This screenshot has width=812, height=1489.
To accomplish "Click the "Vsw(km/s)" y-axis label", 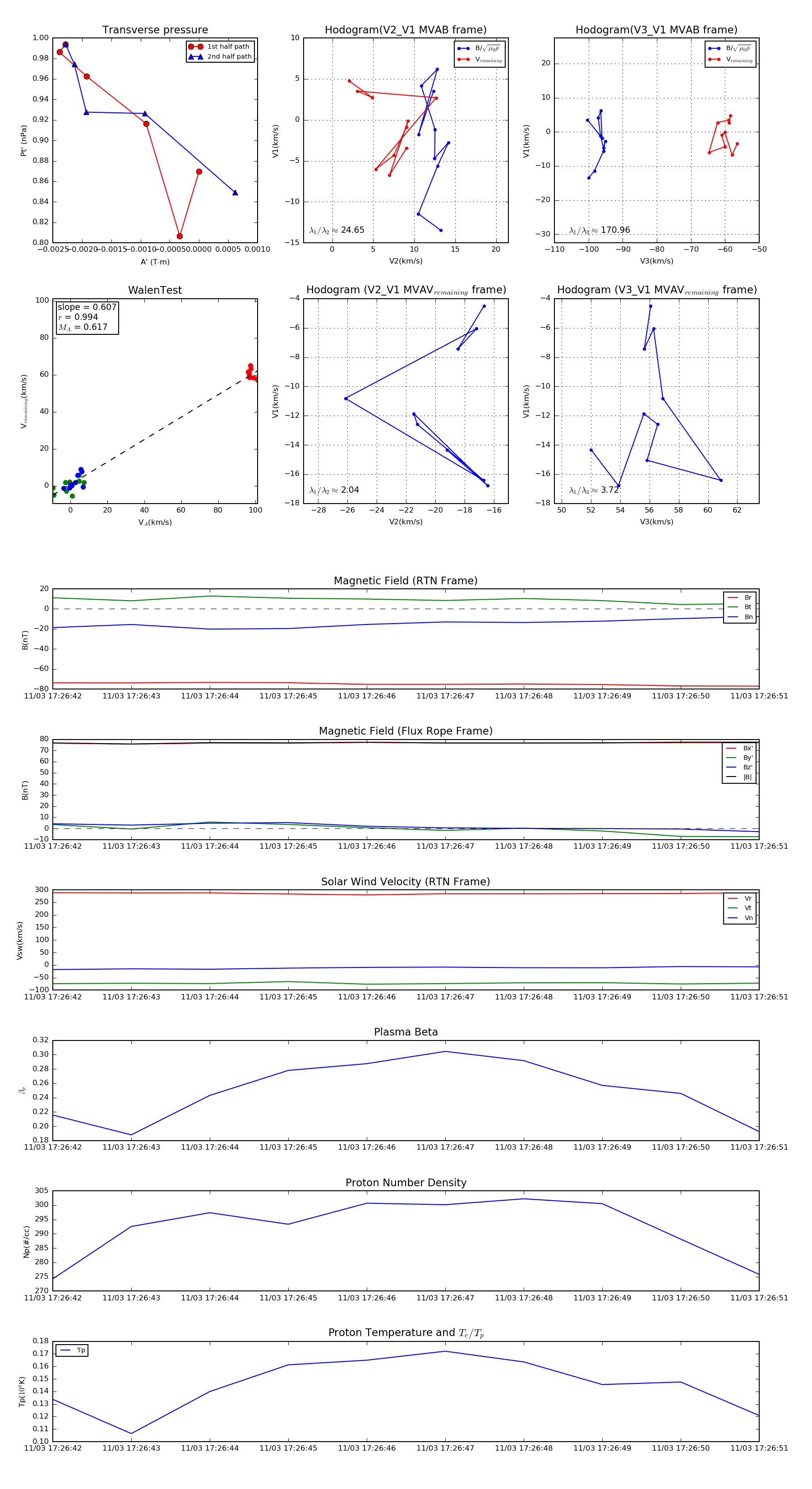I will [x=20, y=940].
